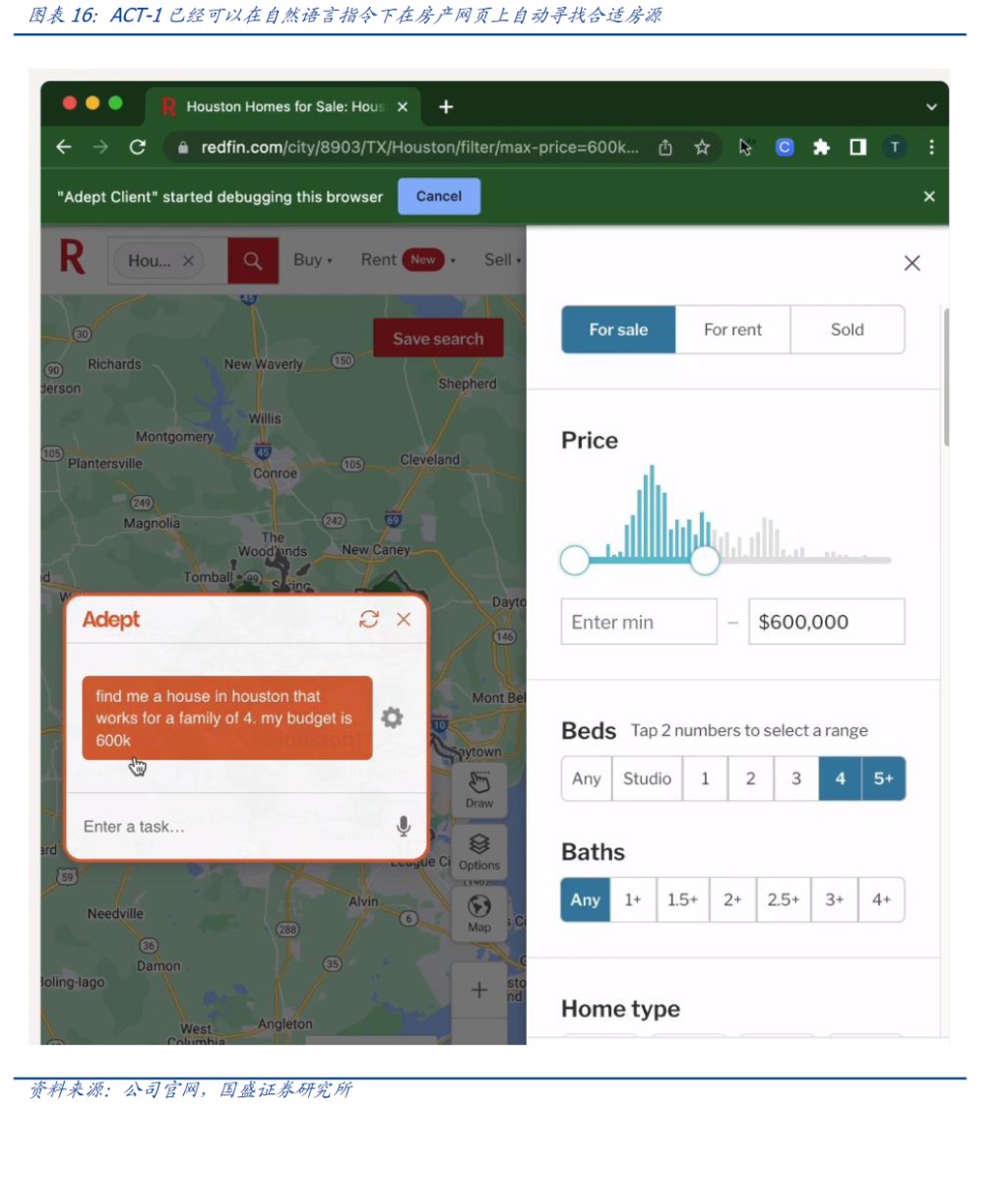
Task: Click the Adept refresh icon
Action: click(369, 619)
